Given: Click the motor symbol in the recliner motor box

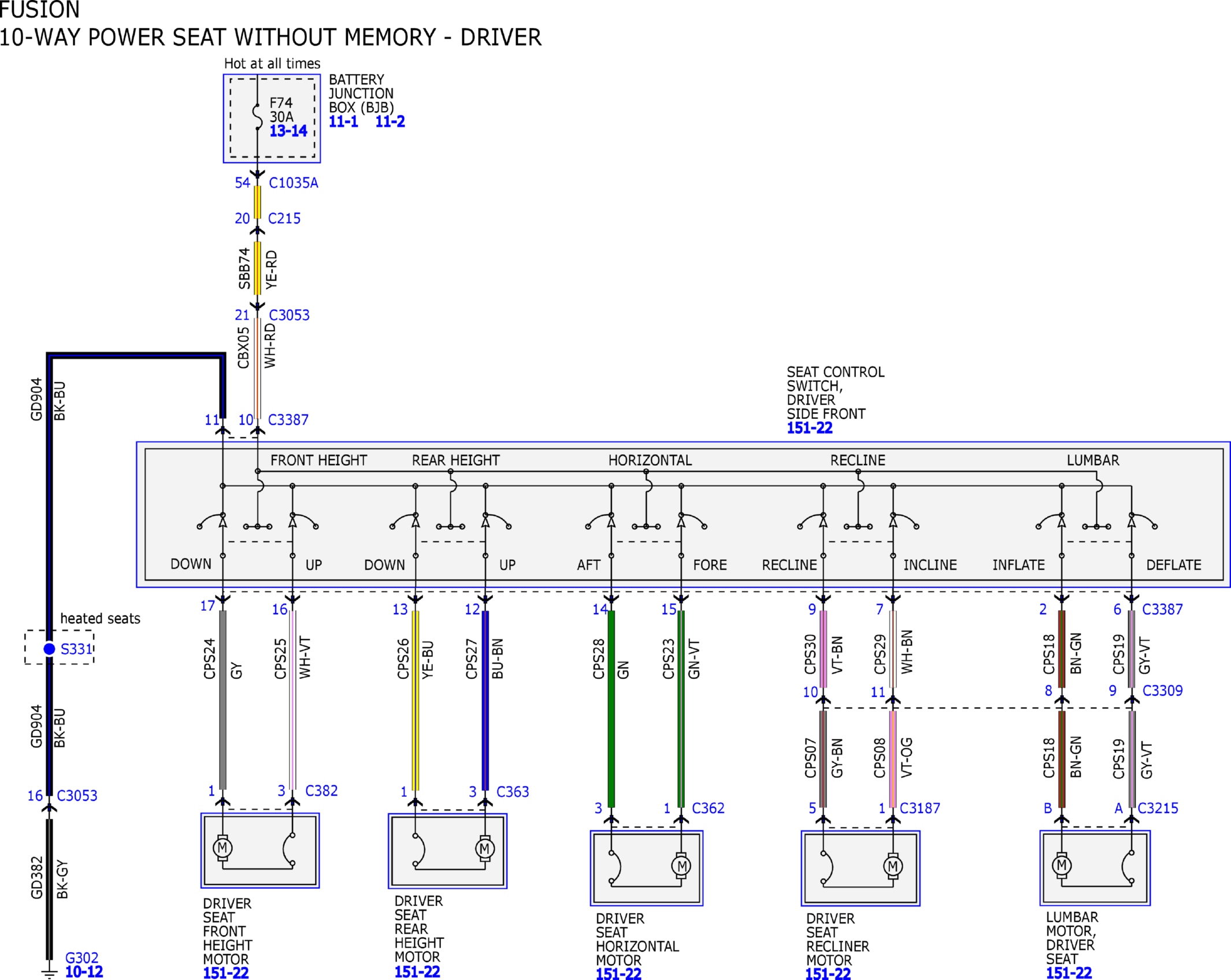Looking at the screenshot, I should pyautogui.click(x=893, y=866).
